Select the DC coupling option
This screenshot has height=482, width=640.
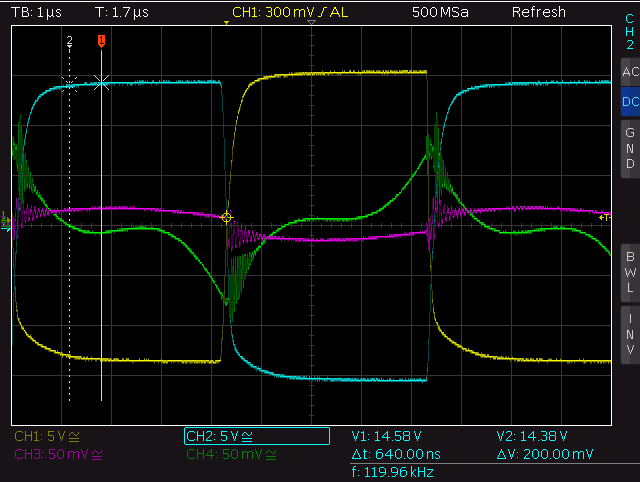pyautogui.click(x=630, y=101)
